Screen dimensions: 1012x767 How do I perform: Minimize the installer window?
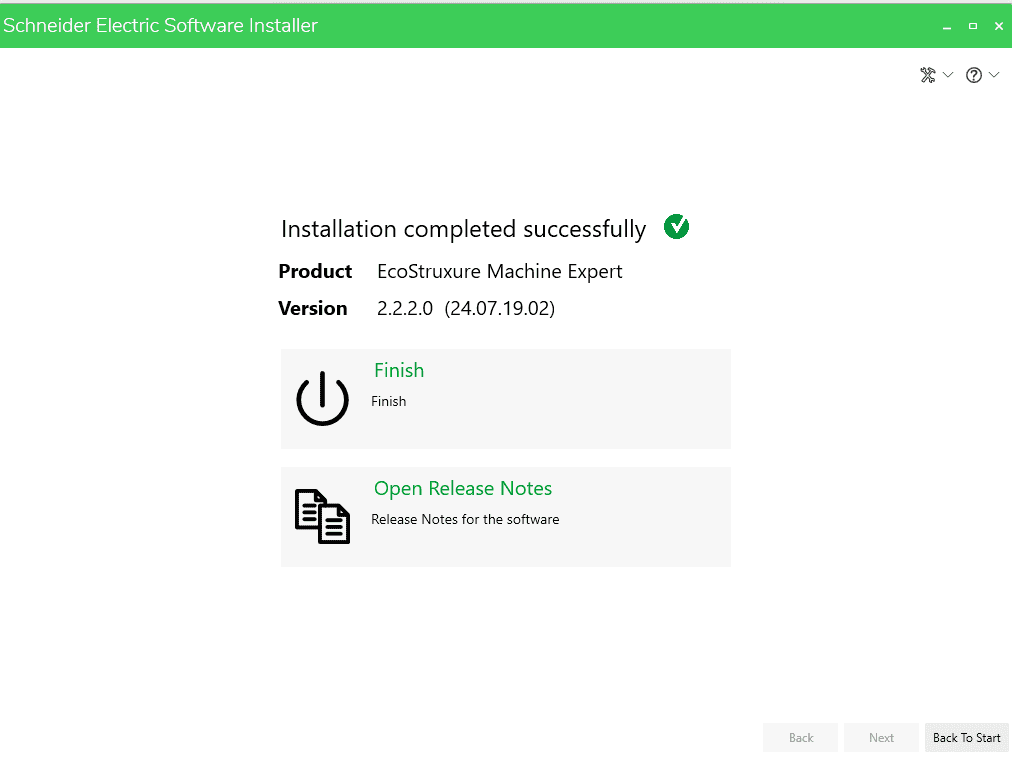pos(947,26)
